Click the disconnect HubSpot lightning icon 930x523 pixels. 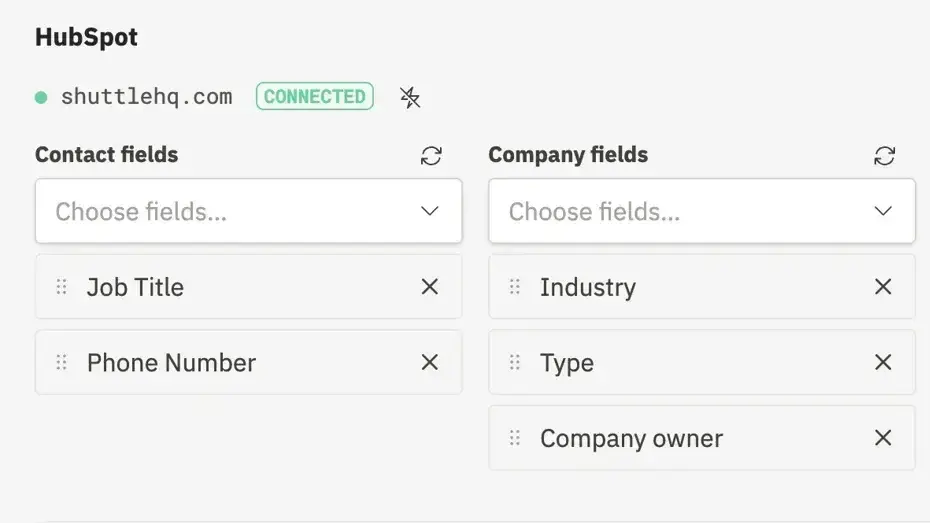click(x=410, y=97)
